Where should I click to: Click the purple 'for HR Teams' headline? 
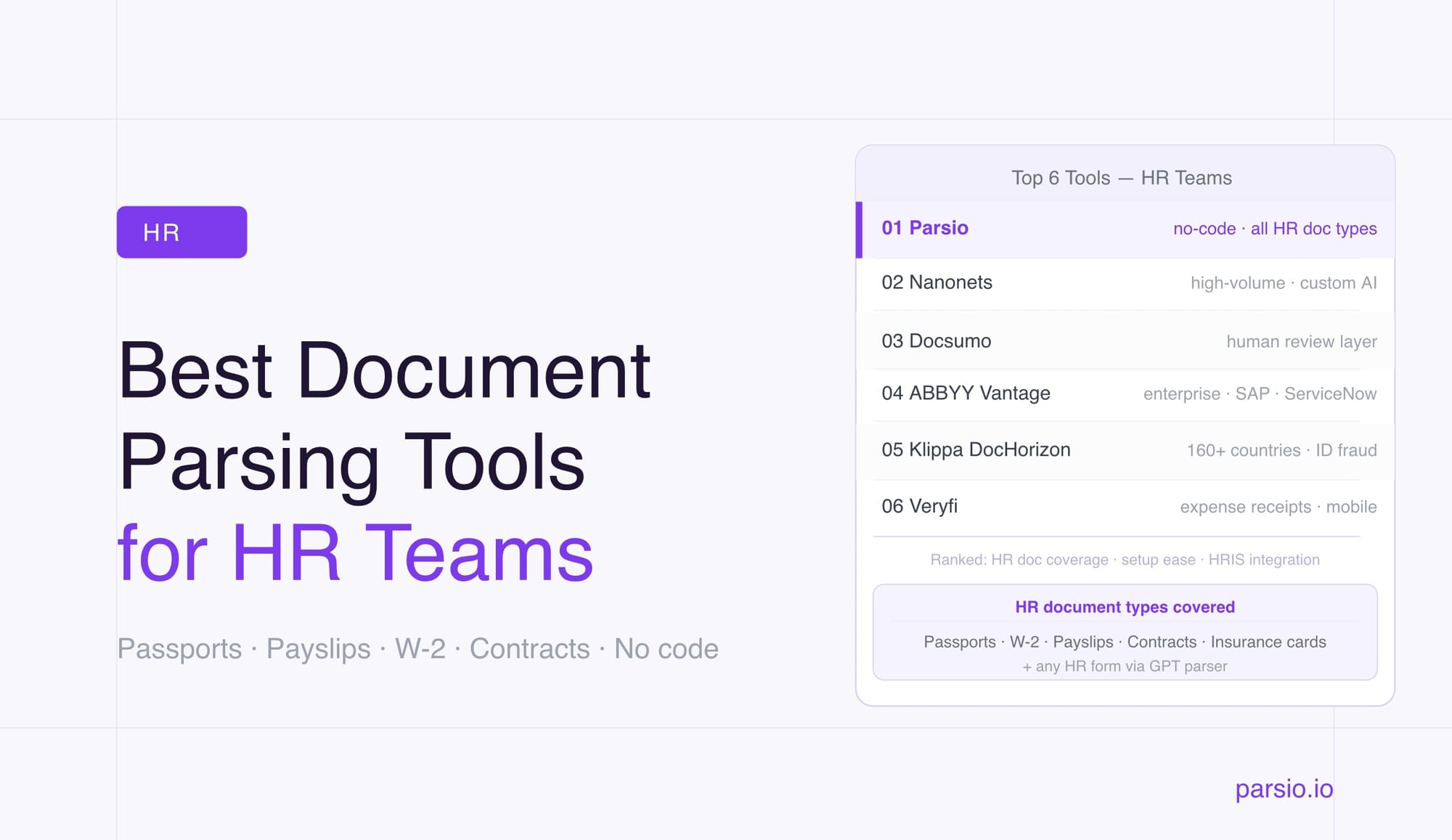356,553
